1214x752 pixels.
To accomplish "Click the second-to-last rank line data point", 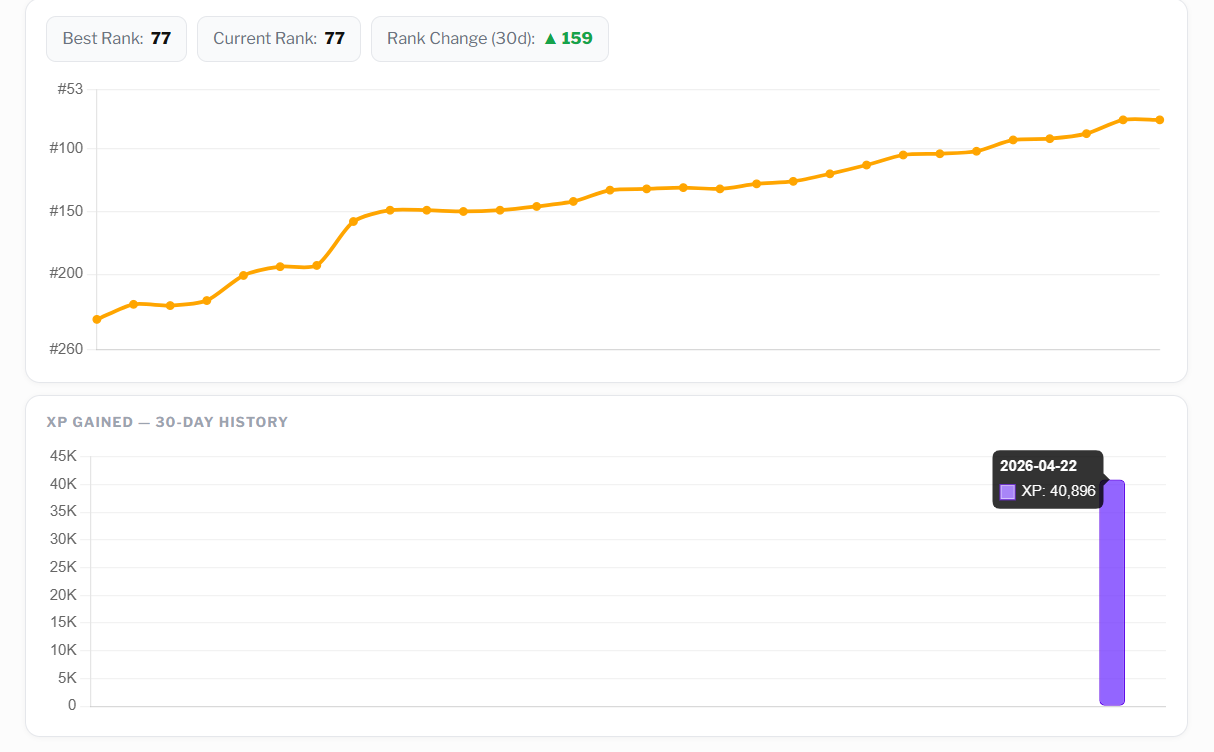I will [x=1123, y=119].
